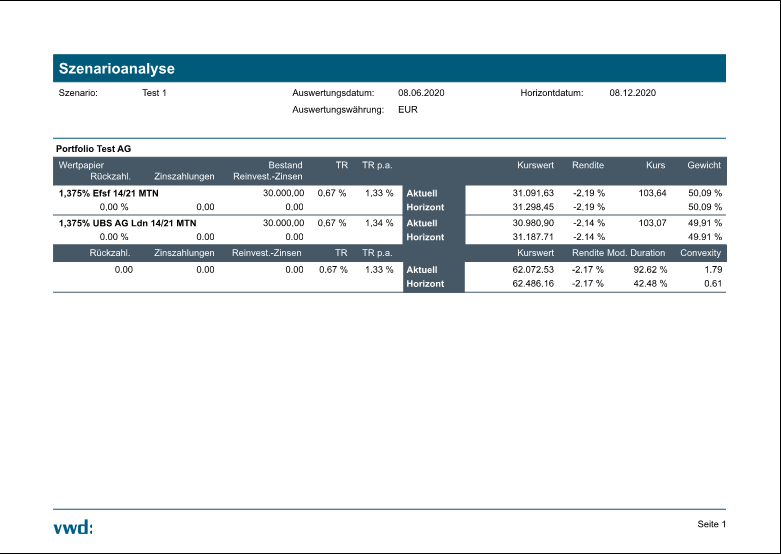Click the Gewicht column header
The height and width of the screenshot is (554, 781).
point(704,164)
